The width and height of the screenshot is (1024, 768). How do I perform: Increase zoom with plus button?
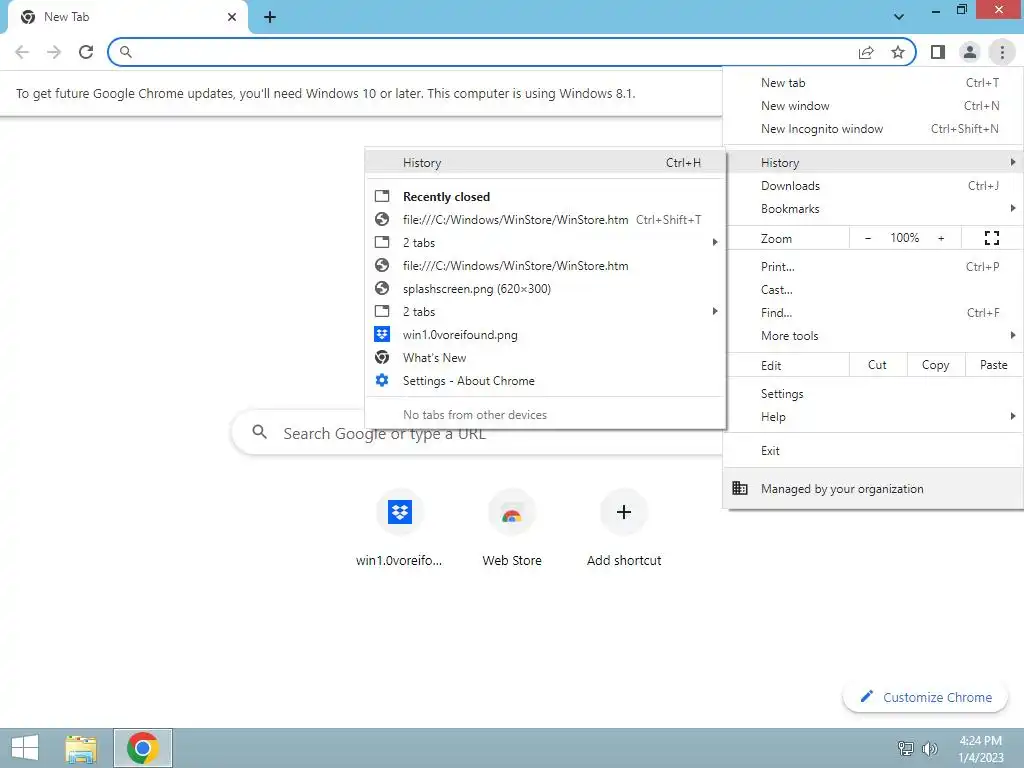pyautogui.click(x=941, y=238)
